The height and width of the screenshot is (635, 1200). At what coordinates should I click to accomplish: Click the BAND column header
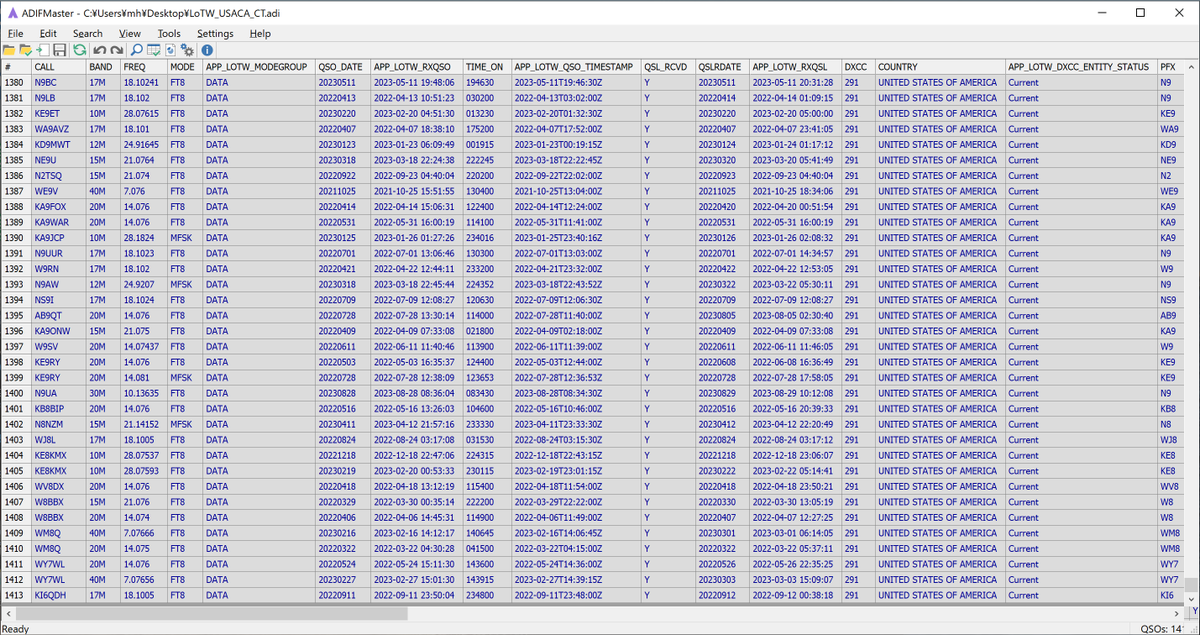point(103,66)
